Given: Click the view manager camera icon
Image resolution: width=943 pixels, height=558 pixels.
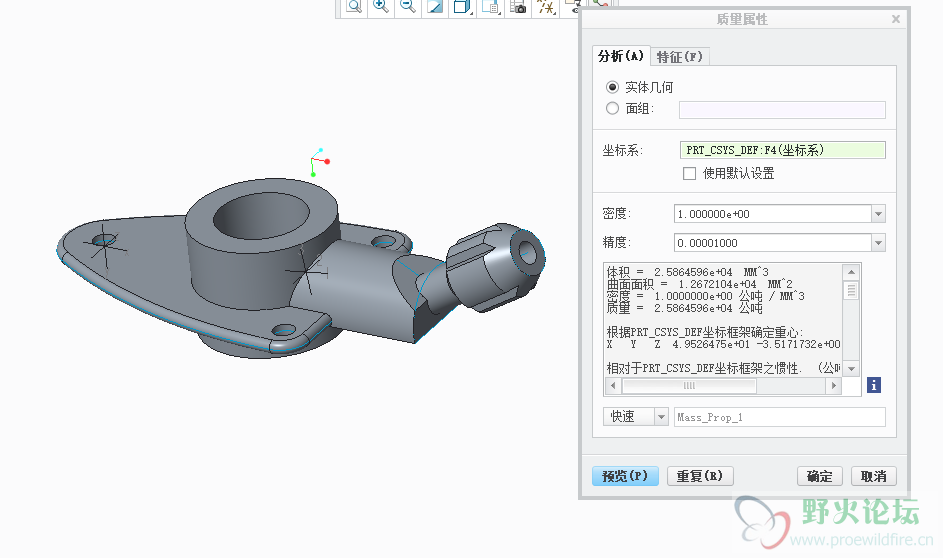Looking at the screenshot, I should tap(518, 7).
